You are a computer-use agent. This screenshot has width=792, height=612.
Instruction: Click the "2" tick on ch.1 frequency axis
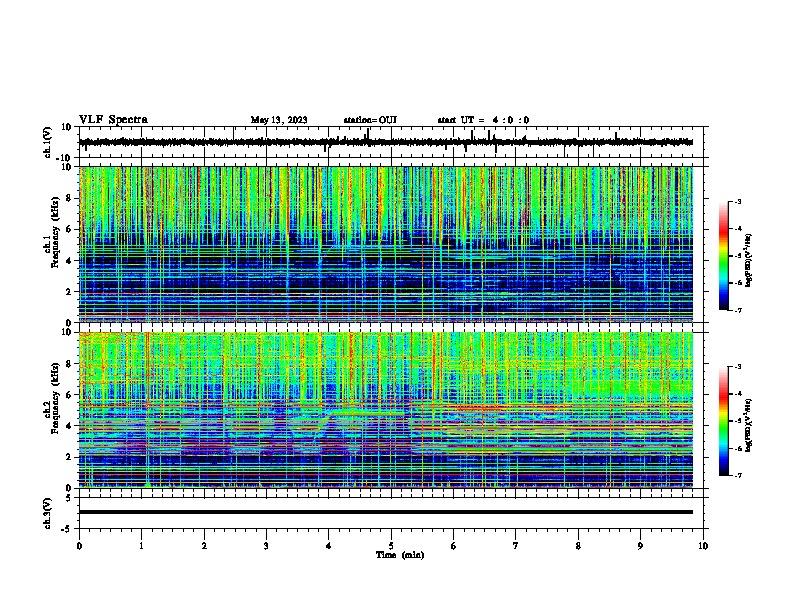pos(69,292)
